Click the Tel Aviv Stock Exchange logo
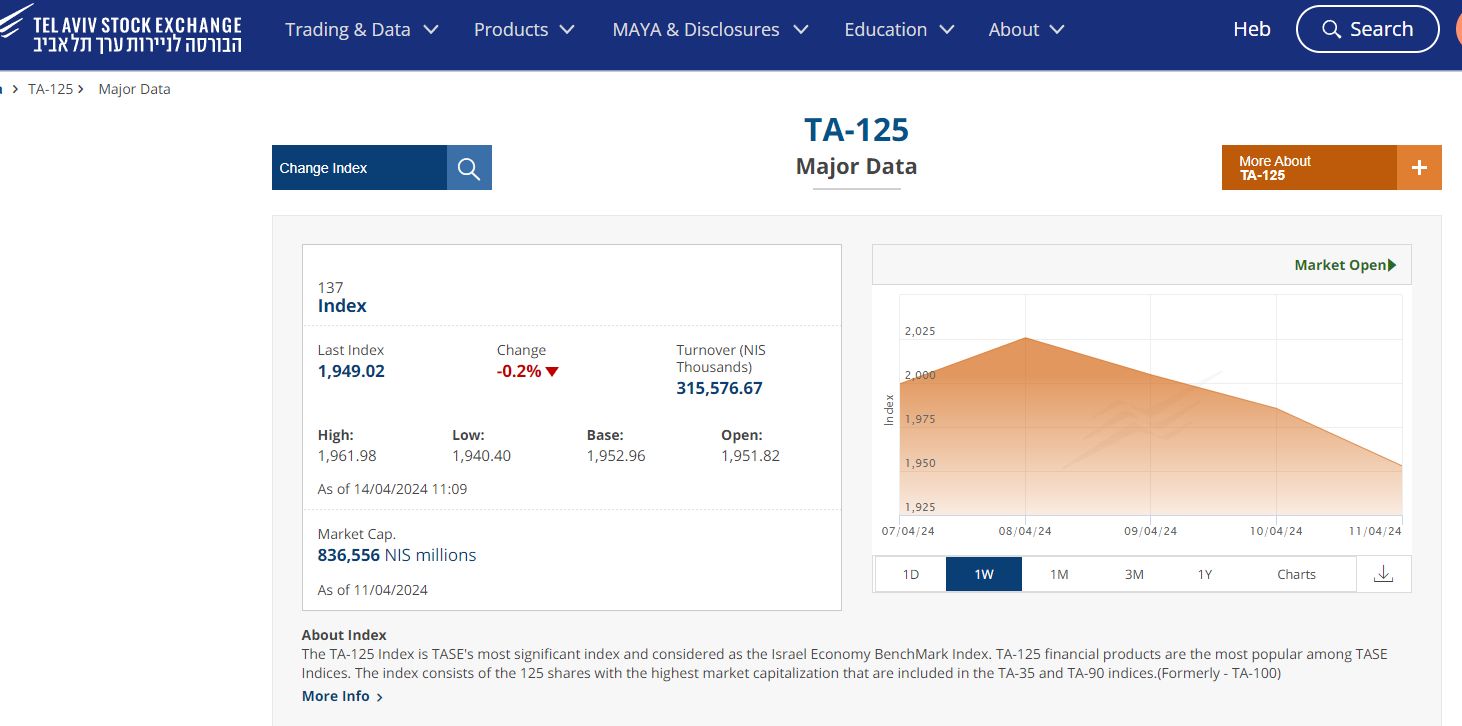Viewport: 1462px width, 726px height. coord(121,30)
